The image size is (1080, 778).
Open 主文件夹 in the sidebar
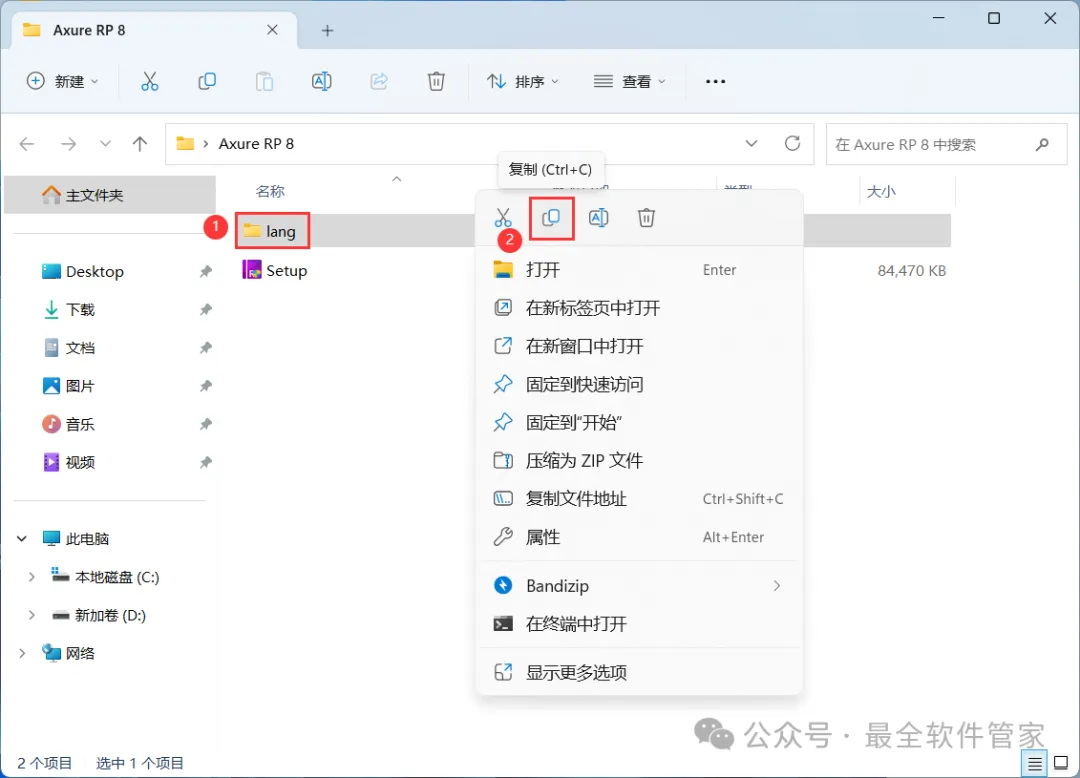click(x=110, y=195)
